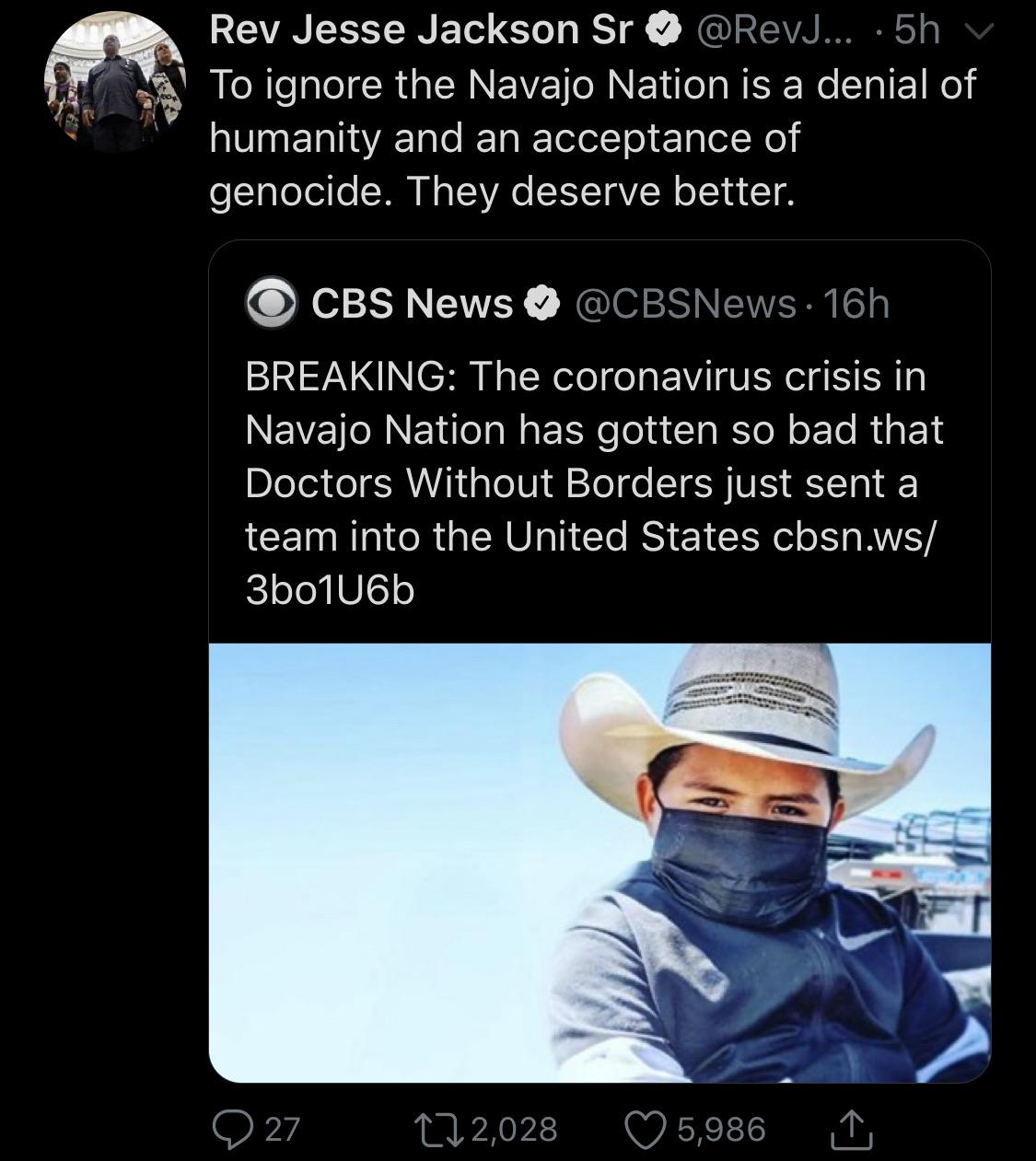Open the @CBSNews handle

(x=684, y=304)
